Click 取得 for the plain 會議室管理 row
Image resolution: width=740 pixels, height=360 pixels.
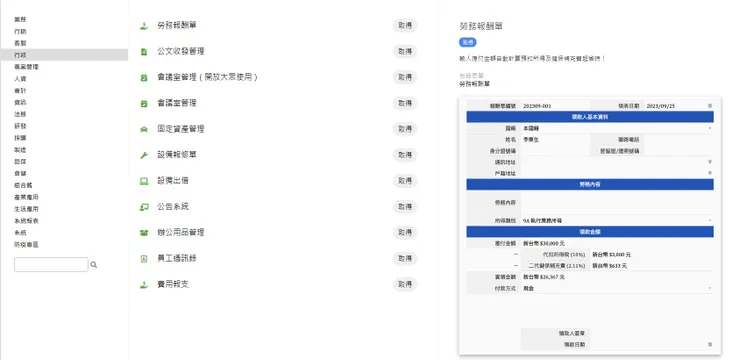coord(405,103)
